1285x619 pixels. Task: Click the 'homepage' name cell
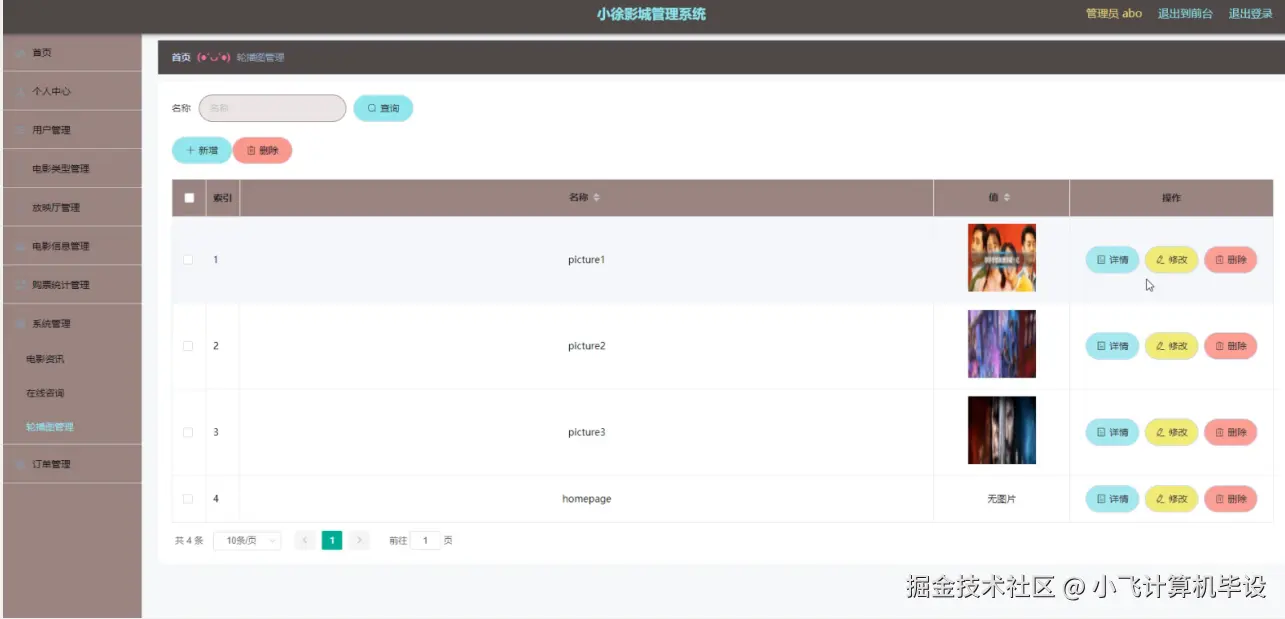pyautogui.click(x=587, y=499)
